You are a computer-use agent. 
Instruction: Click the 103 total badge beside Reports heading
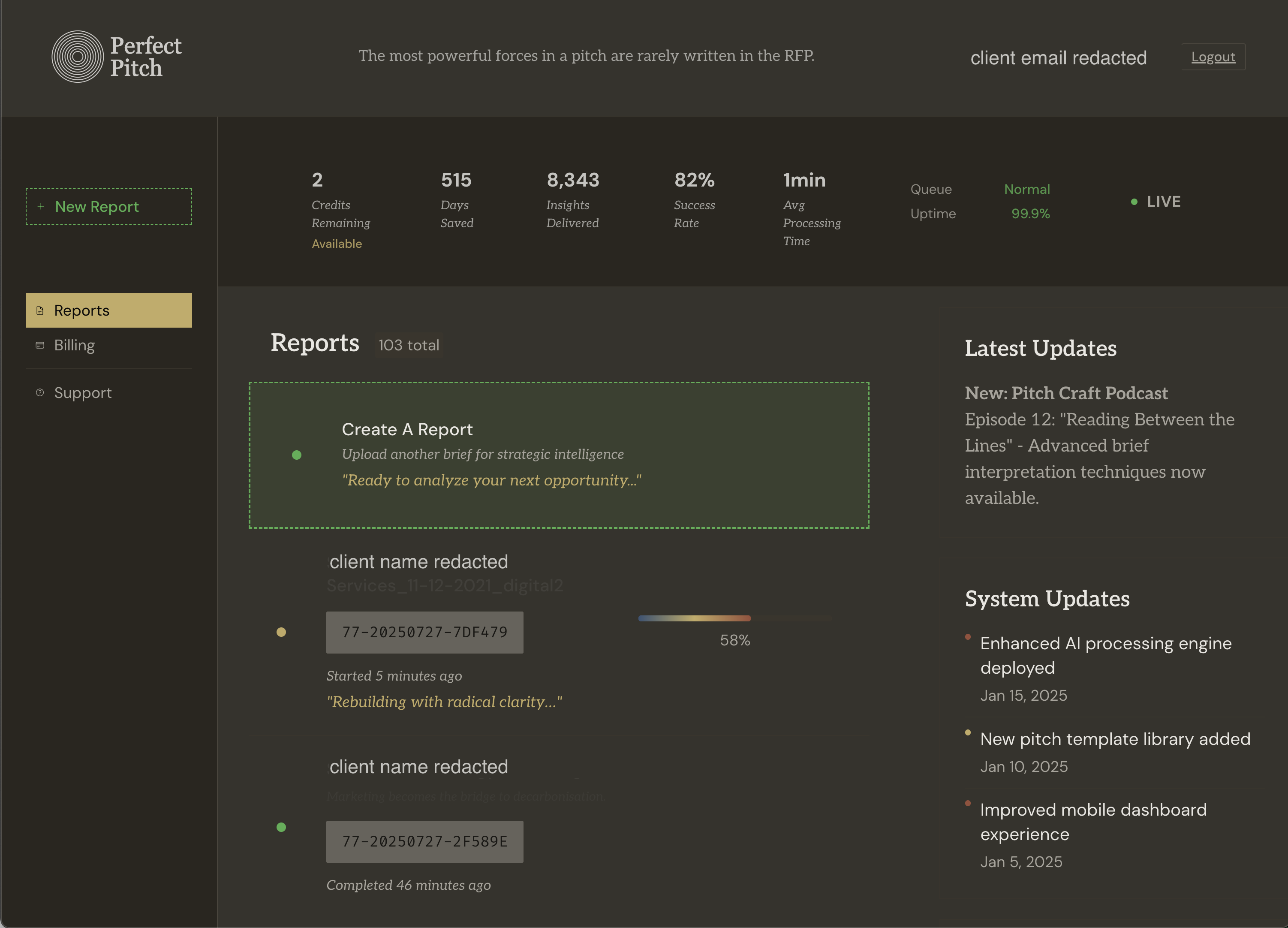point(408,345)
